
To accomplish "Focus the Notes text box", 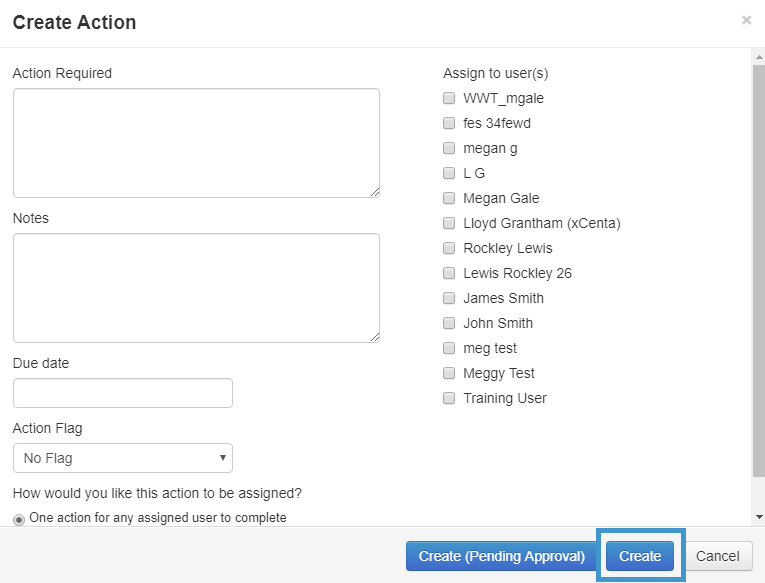I will [x=196, y=288].
